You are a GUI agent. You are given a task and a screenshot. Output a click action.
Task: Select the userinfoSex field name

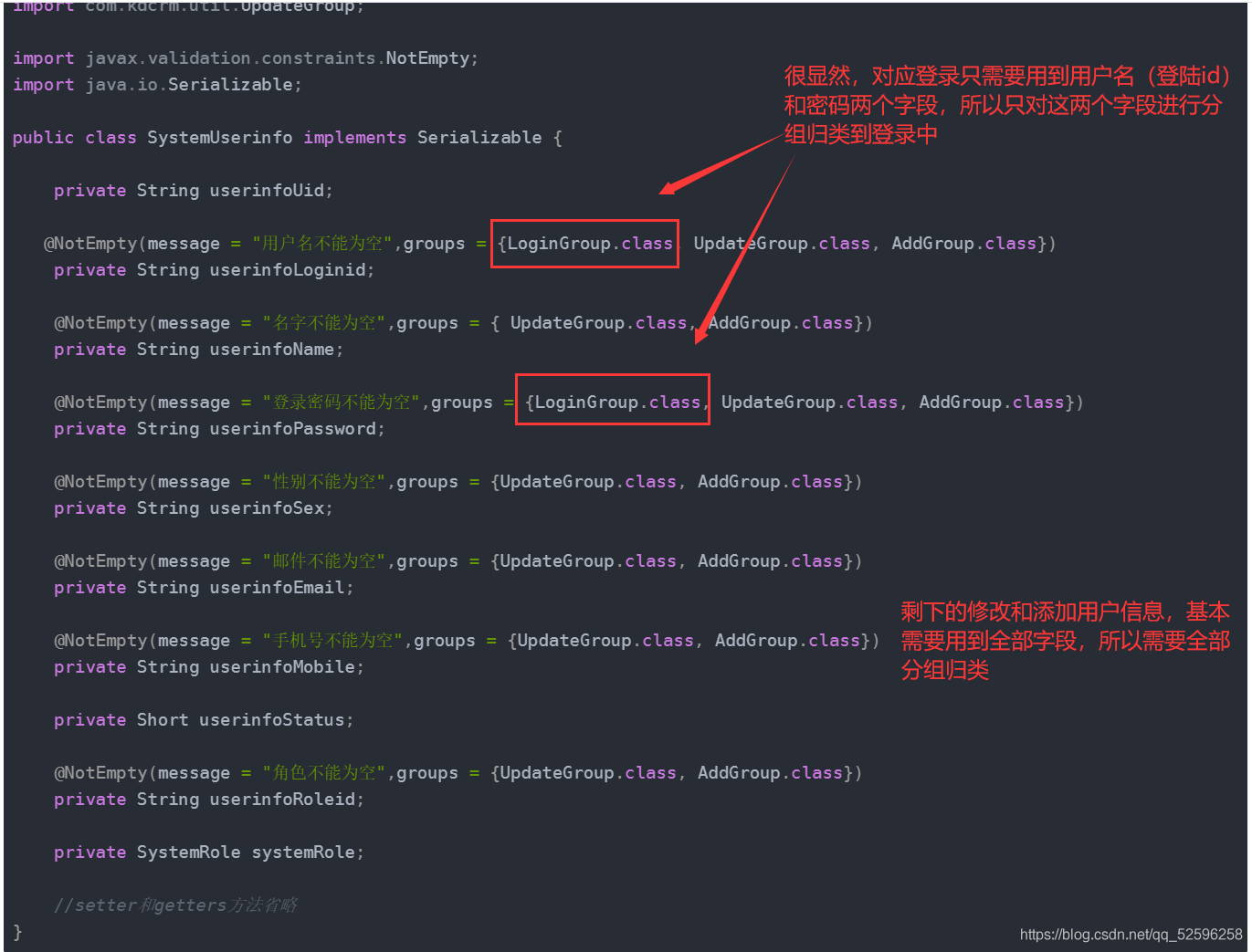point(267,508)
